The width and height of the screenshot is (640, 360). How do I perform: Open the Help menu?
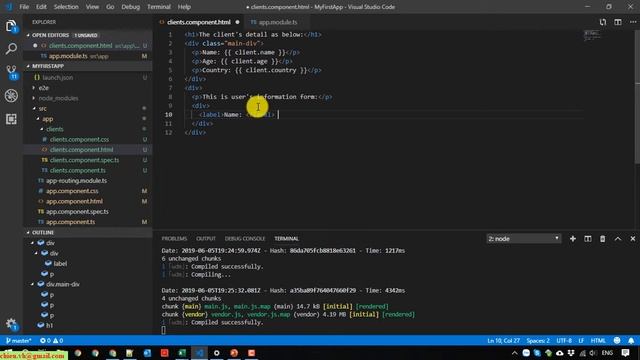(184, 7)
